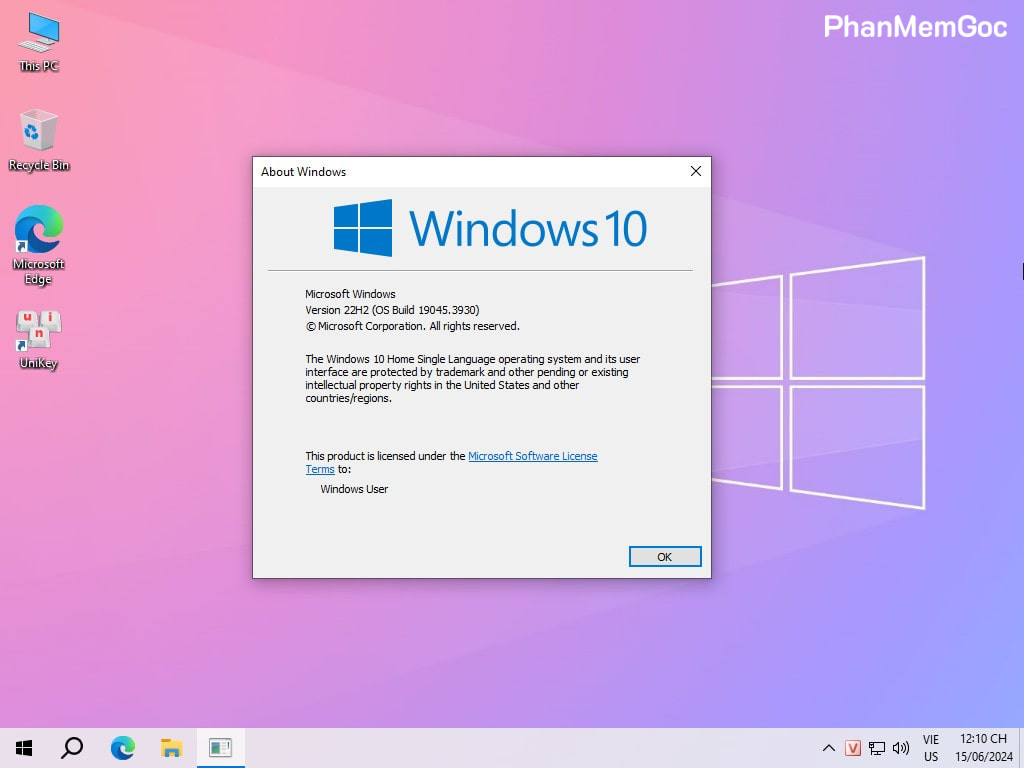Launch Edge from the taskbar
Image resolution: width=1024 pixels, height=768 pixels.
point(122,747)
